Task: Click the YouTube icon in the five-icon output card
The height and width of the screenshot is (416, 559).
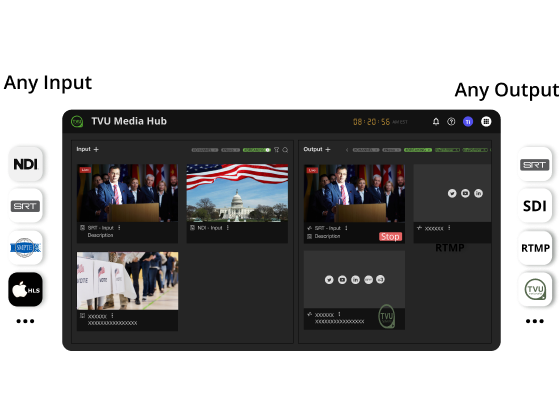Action: click(x=342, y=280)
